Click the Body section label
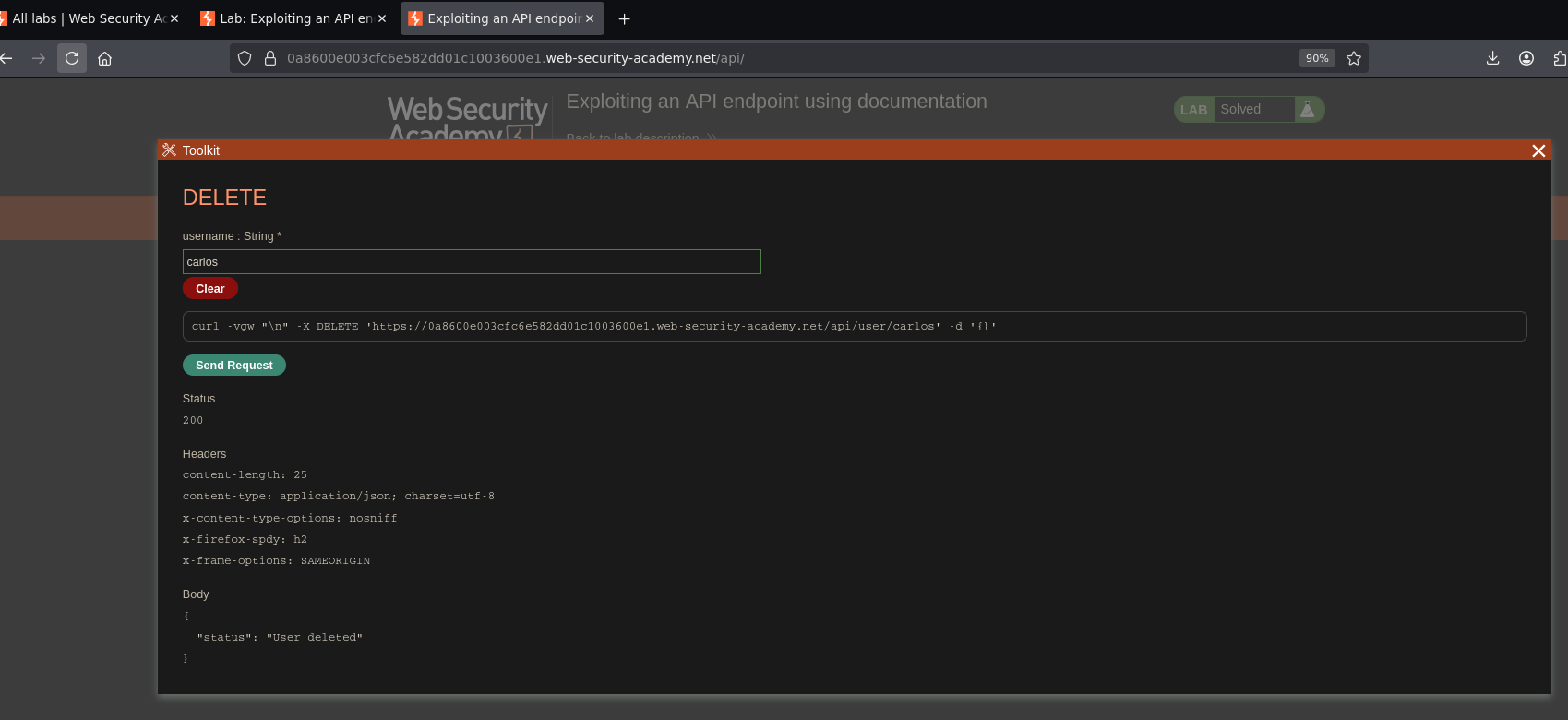 (x=196, y=594)
